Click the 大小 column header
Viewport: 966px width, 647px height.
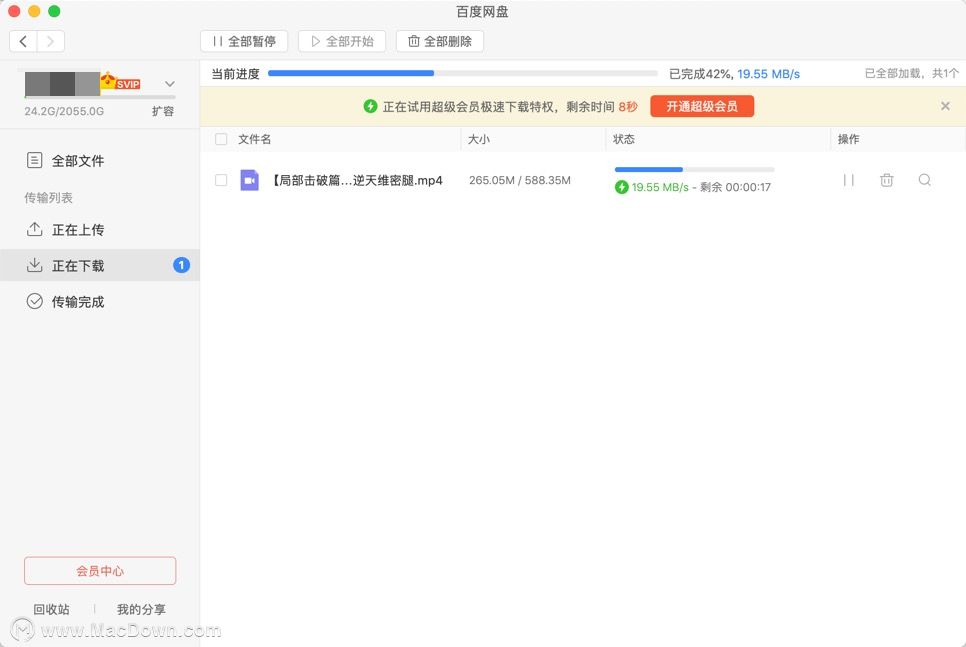click(479, 139)
